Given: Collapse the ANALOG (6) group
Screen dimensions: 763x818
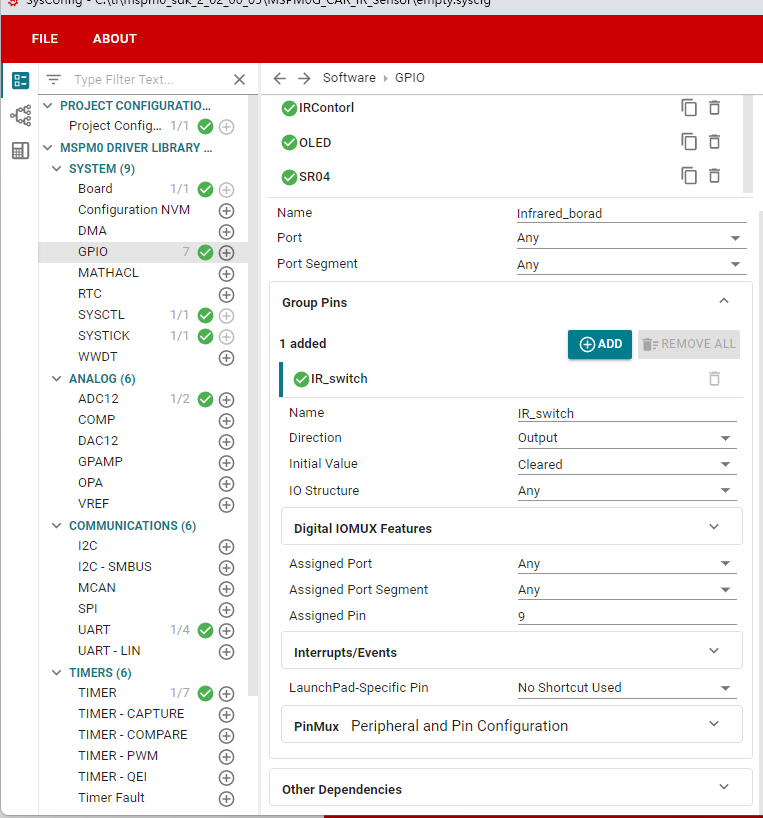Looking at the screenshot, I should tap(57, 379).
